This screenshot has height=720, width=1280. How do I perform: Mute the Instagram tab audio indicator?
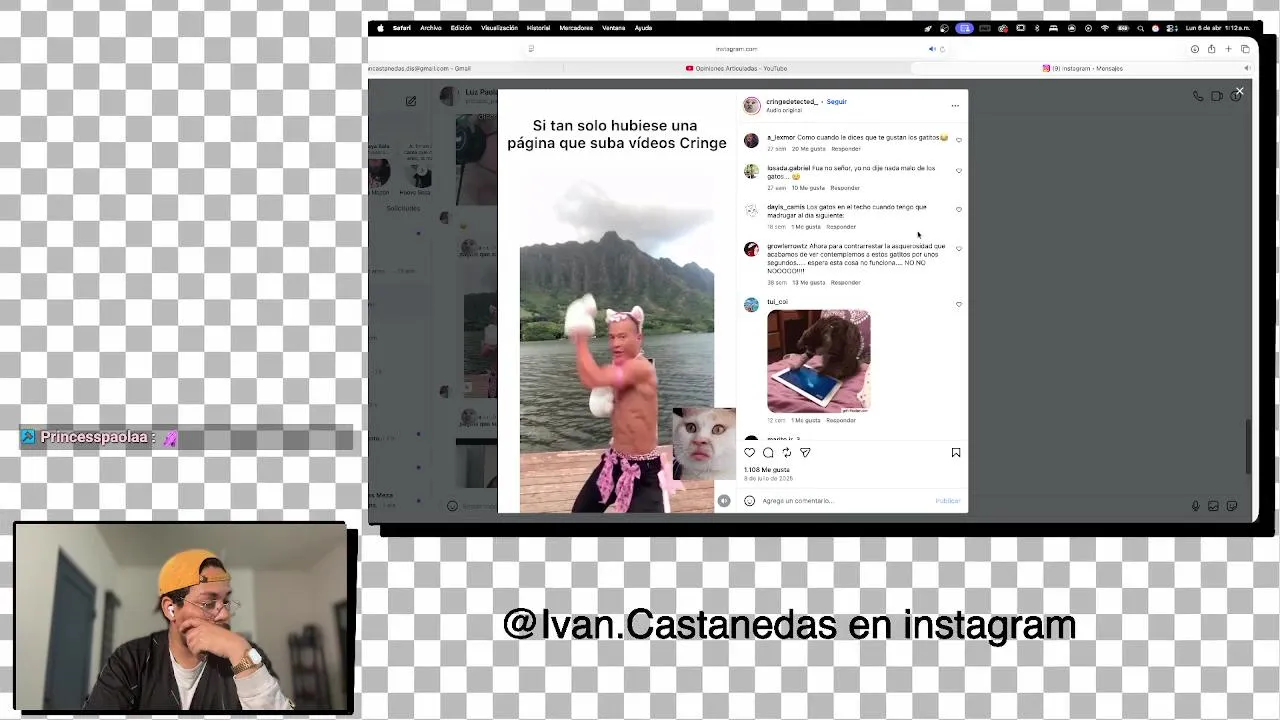(1246, 68)
